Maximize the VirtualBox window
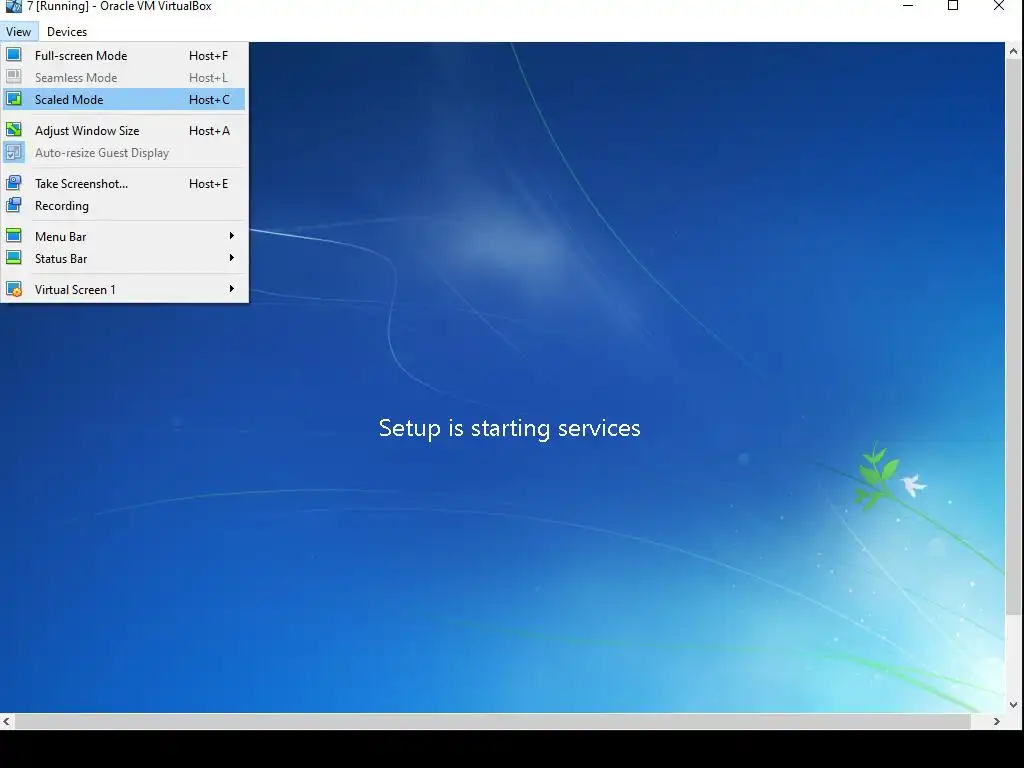 [953, 6]
